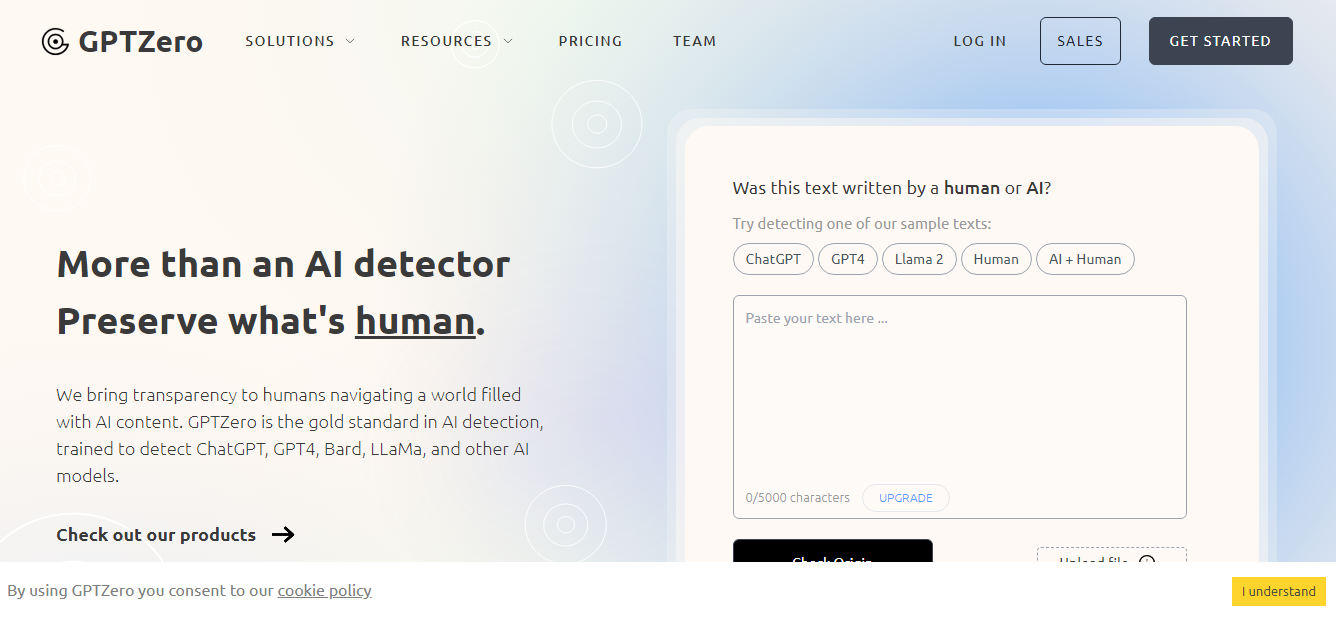
Task: Click the "Preserve what's human." headline
Action: (271, 321)
